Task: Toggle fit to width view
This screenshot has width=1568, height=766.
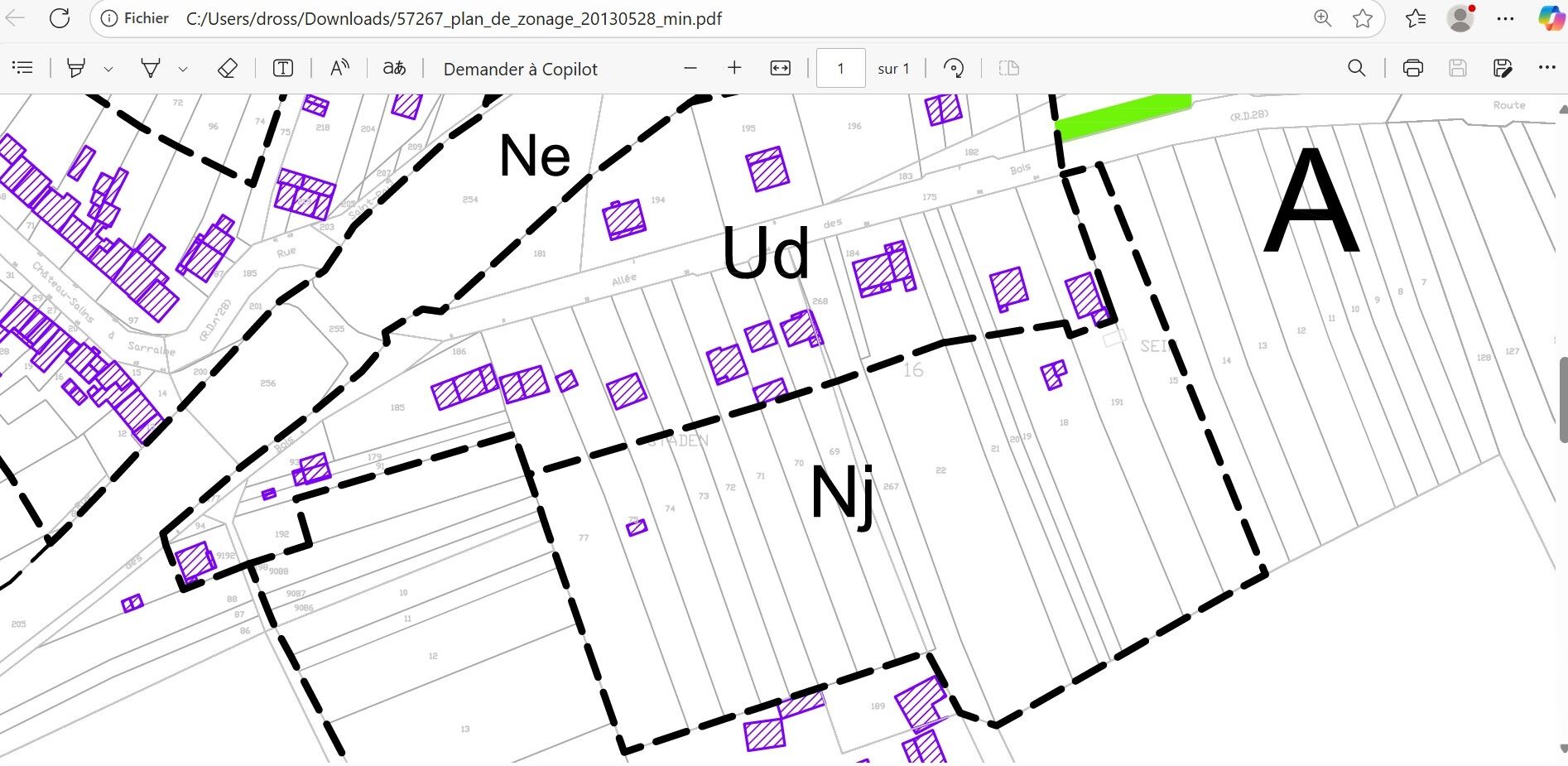Action: pos(780,68)
